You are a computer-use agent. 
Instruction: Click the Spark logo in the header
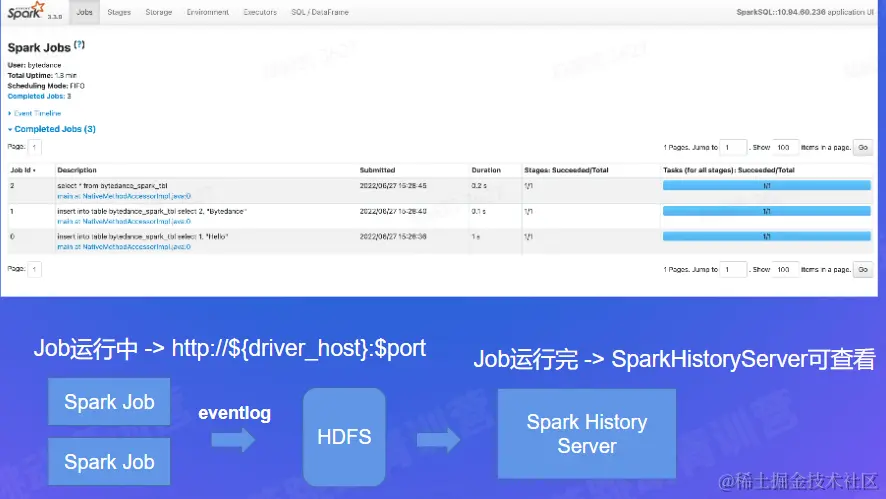(x=26, y=11)
